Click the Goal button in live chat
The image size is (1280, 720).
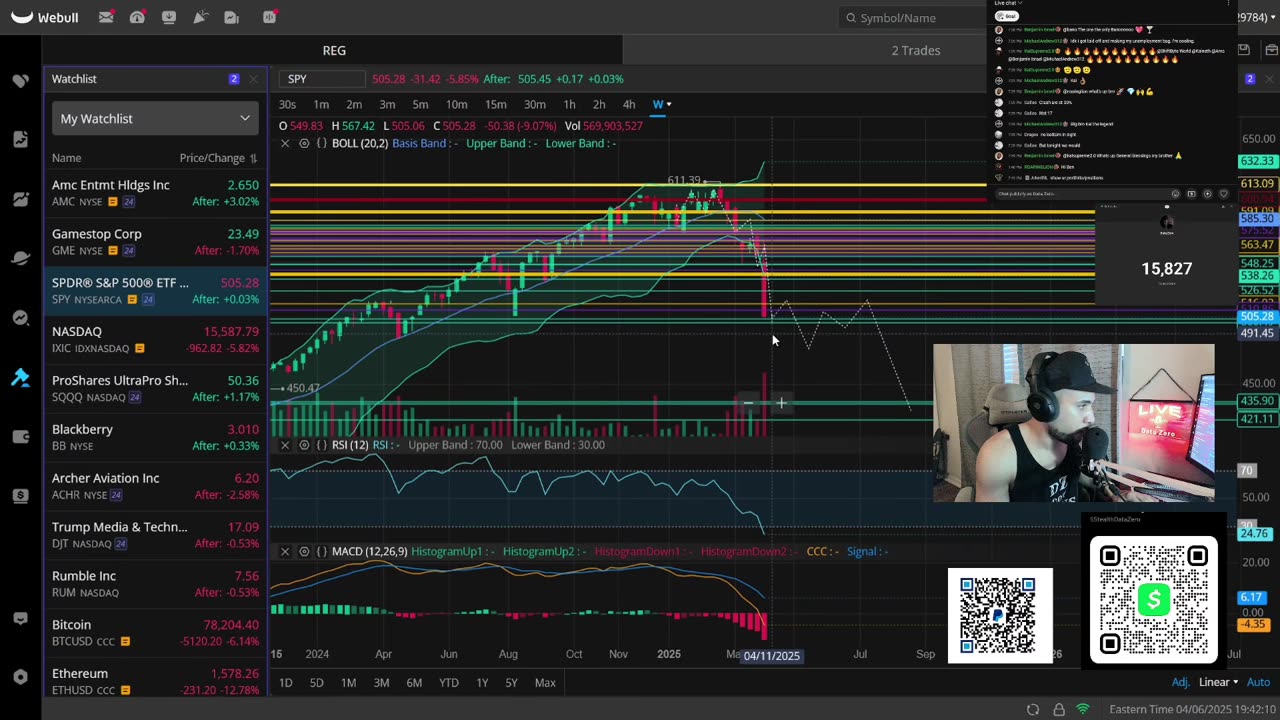[1007, 16]
